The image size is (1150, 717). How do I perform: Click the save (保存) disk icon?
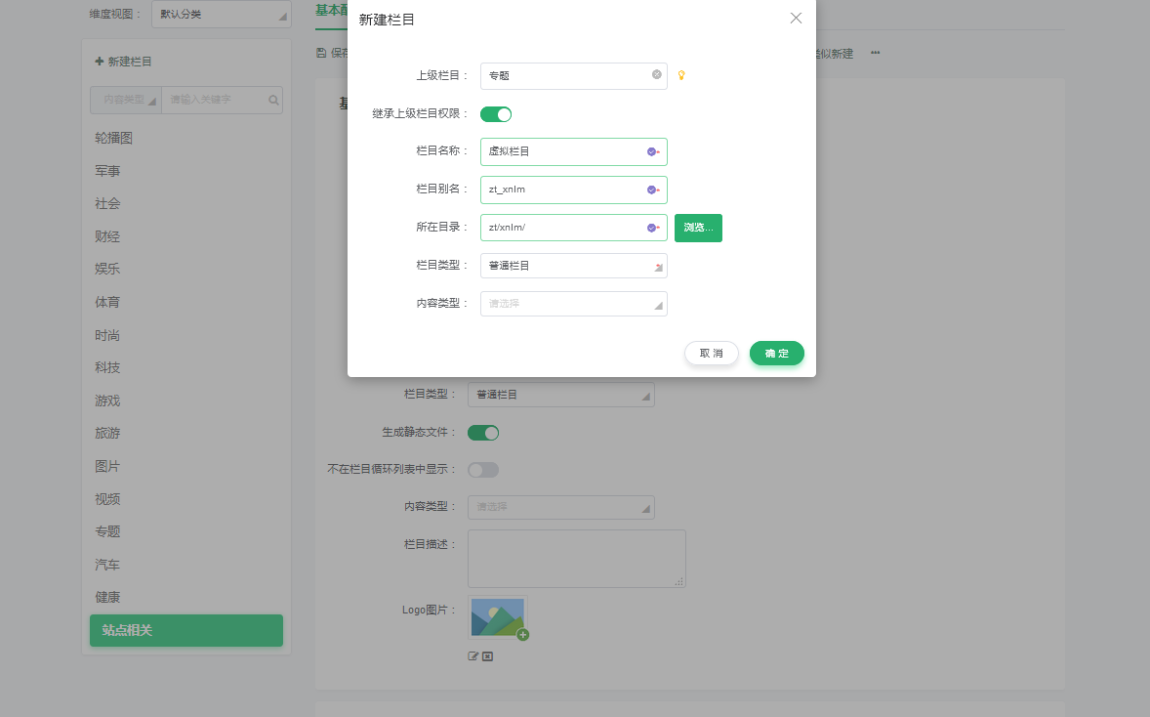319,51
